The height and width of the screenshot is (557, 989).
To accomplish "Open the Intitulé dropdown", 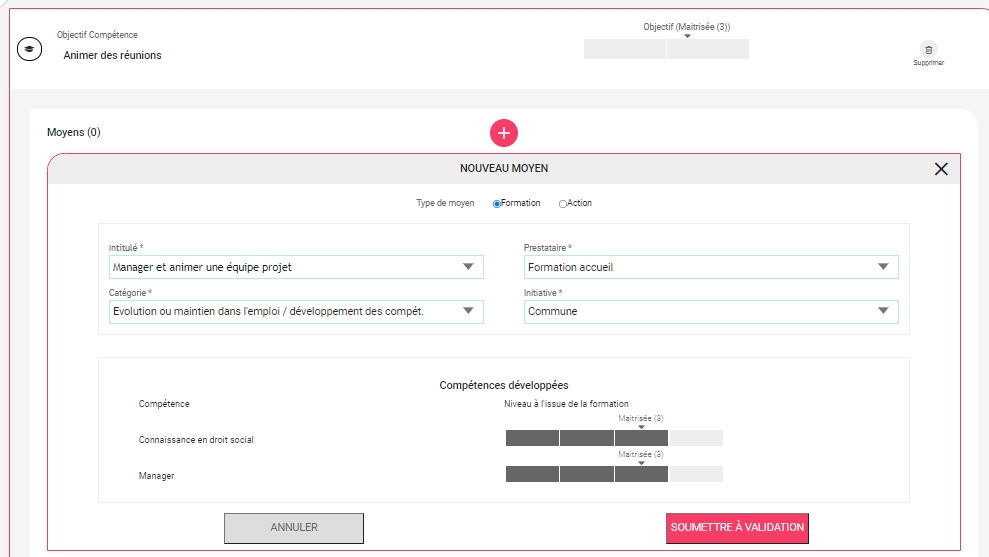I will 296,267.
